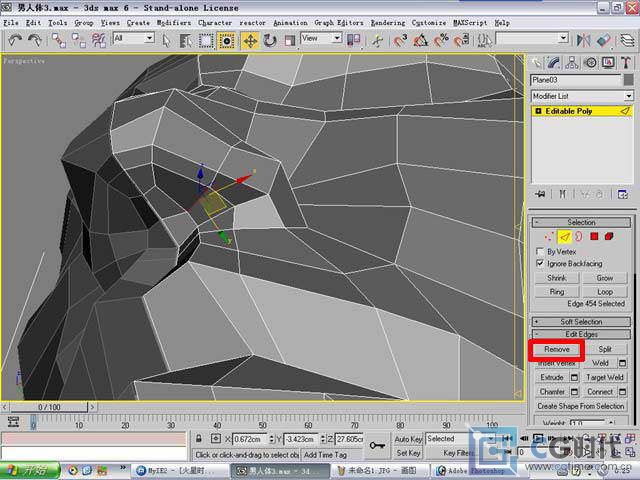Click the Undo arrow icon

tap(15, 40)
